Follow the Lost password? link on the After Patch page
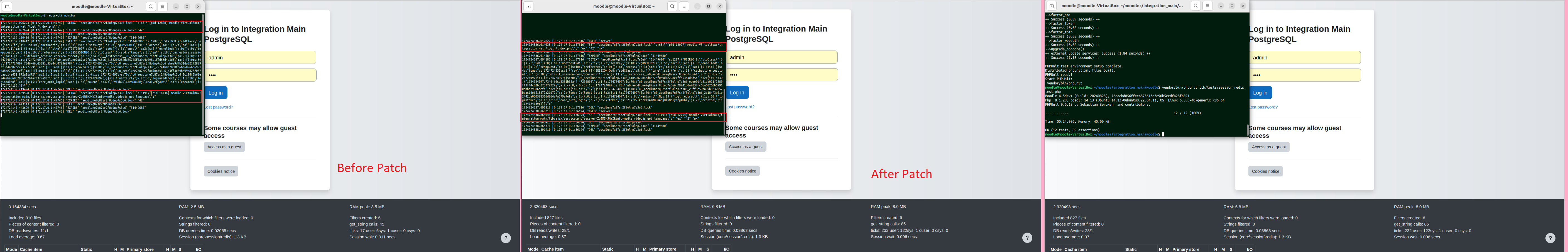This screenshot has height=252, width=1568. pyautogui.click(x=740, y=107)
